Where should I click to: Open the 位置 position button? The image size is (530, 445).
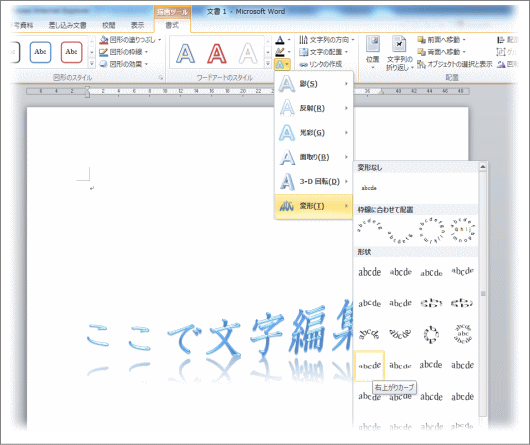(x=372, y=53)
